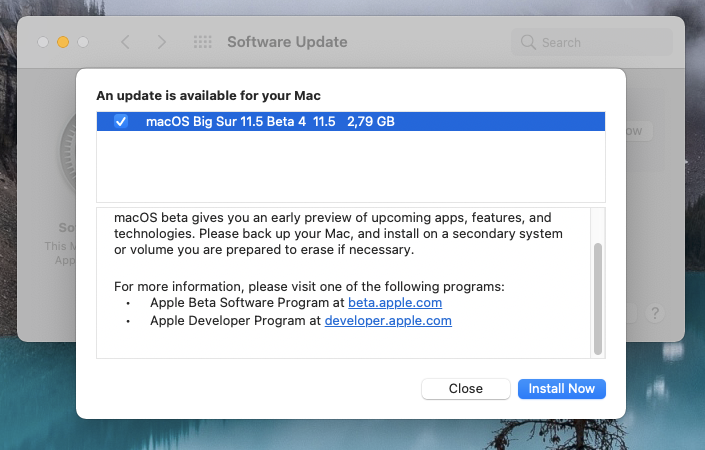Screen dimensions: 705x450
Task: Click the Software Update gear icon behind dialog
Action: (68, 153)
